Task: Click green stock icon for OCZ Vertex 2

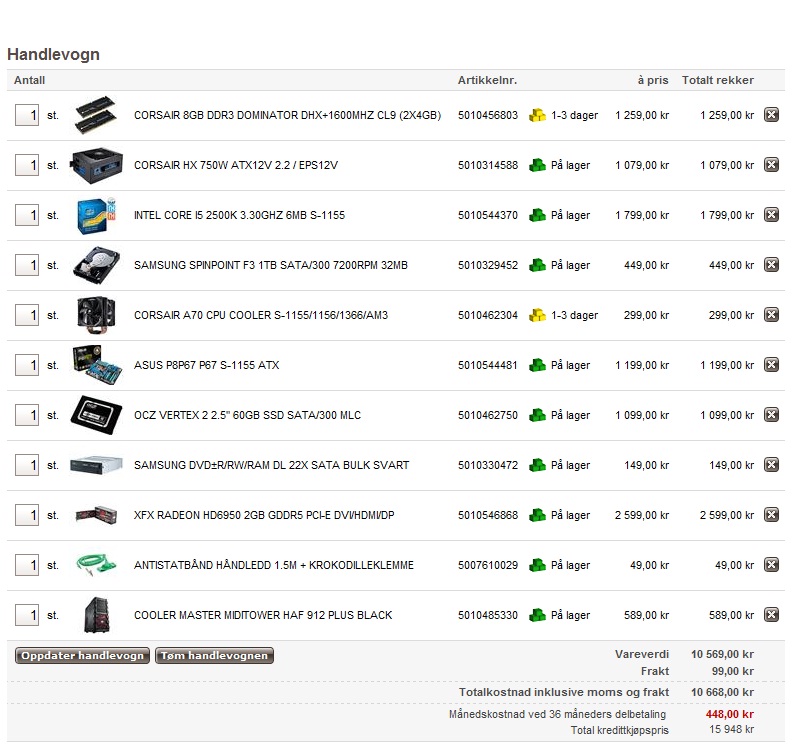Action: click(x=537, y=415)
